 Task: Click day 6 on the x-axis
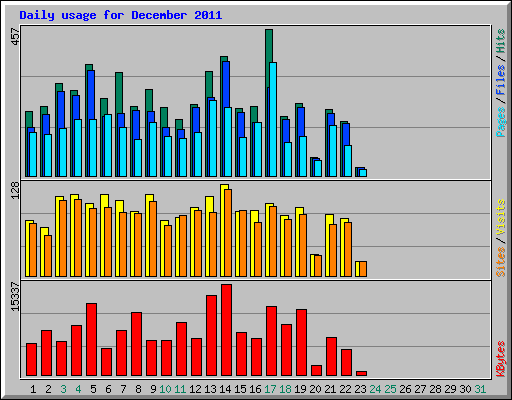108,389
